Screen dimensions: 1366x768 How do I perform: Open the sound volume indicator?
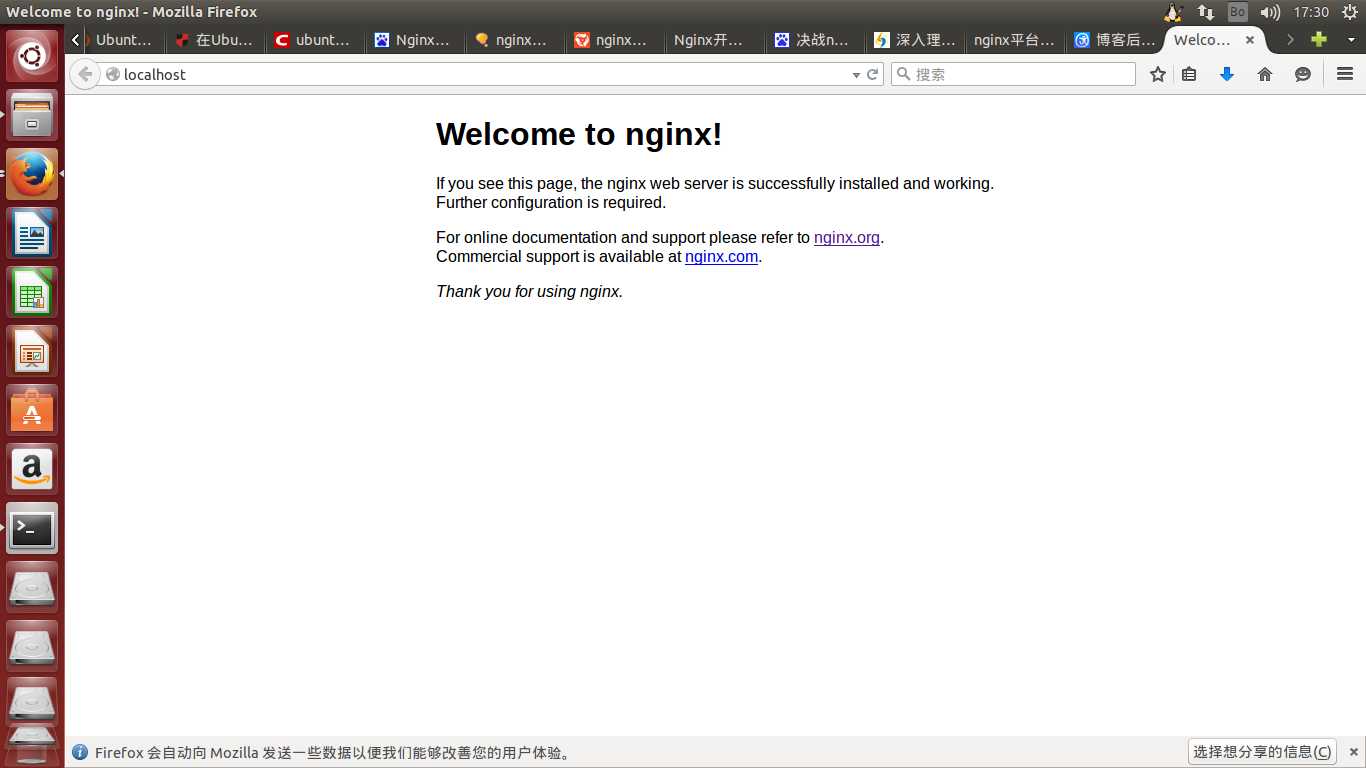(x=1270, y=12)
